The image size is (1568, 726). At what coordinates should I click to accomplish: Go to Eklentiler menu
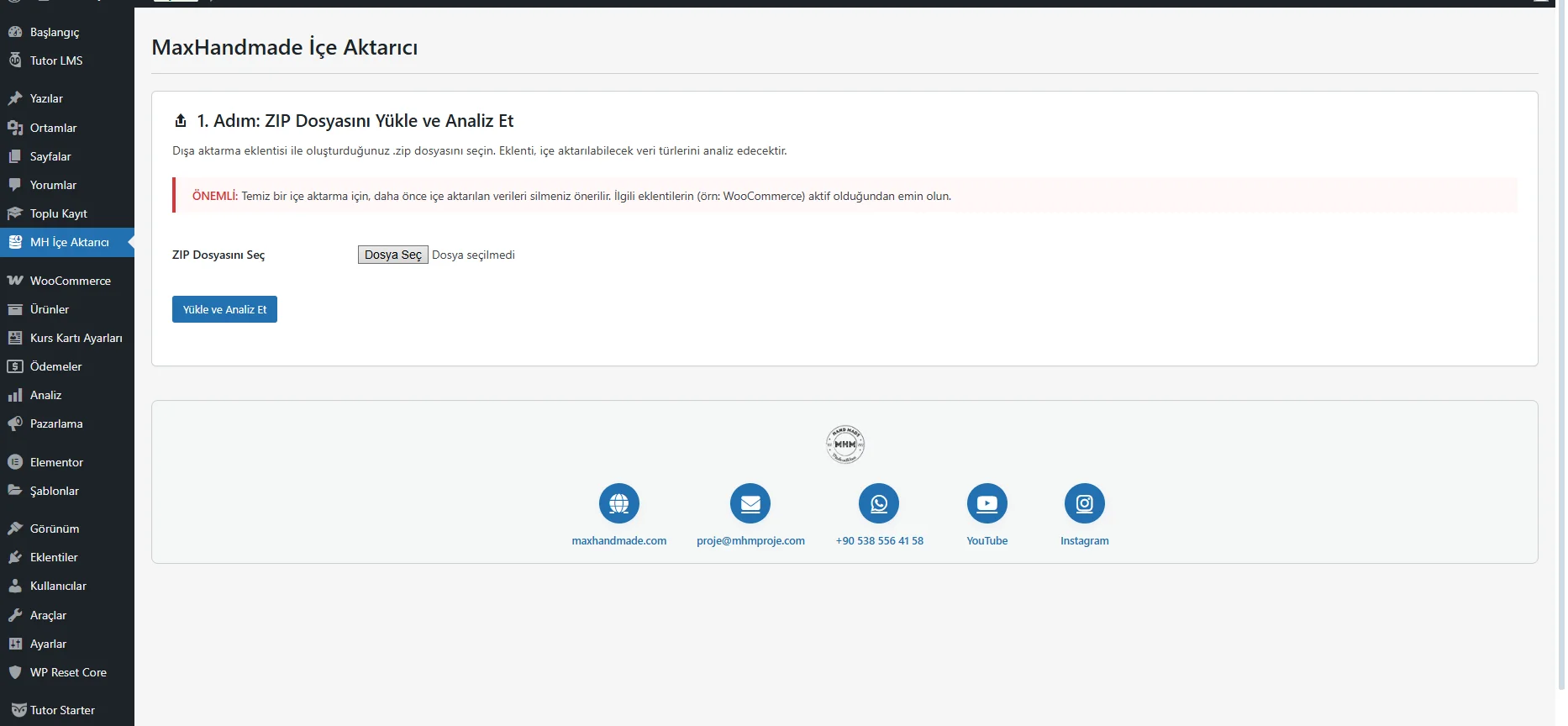(x=67, y=557)
